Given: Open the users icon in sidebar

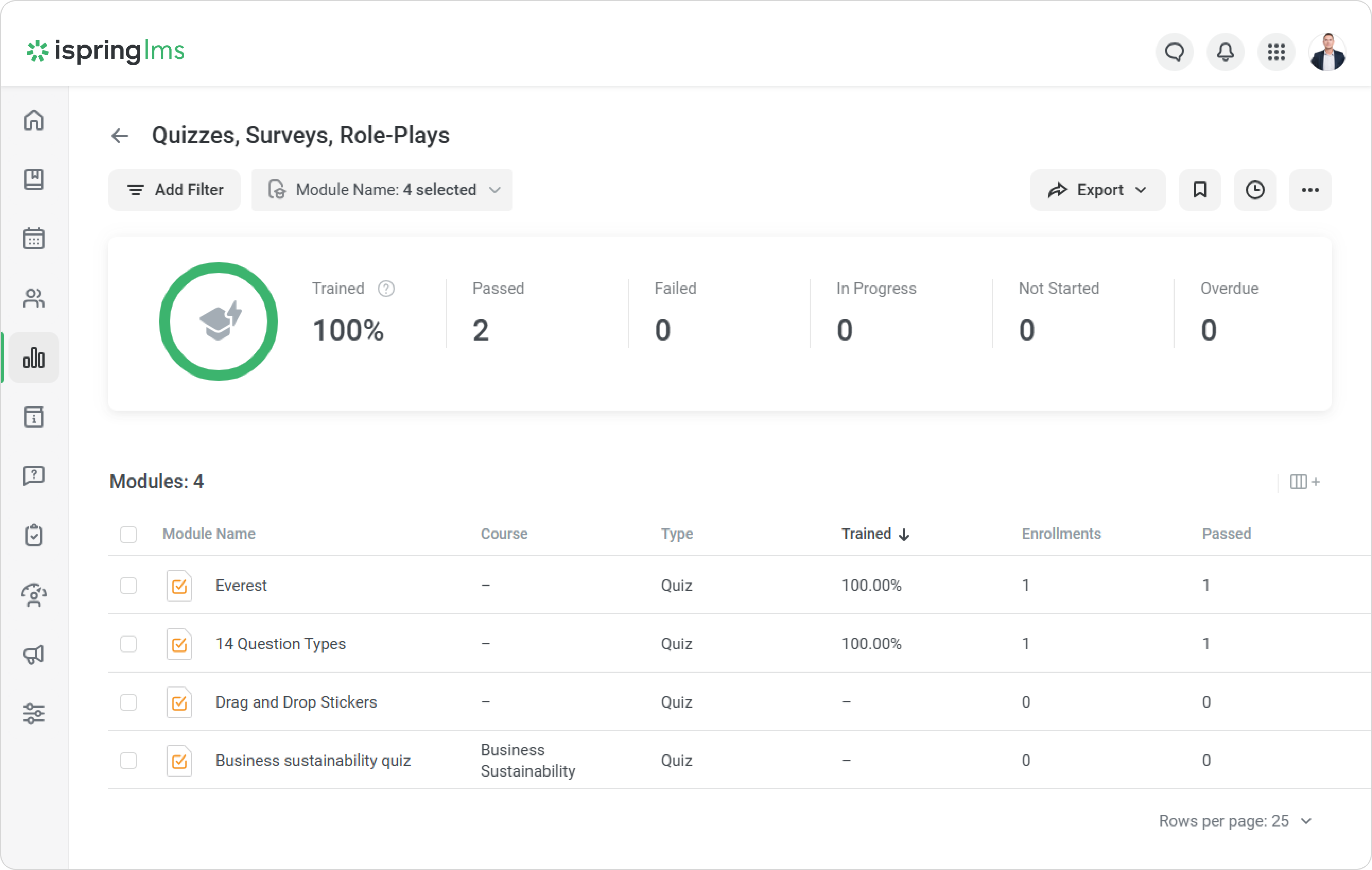Looking at the screenshot, I should (x=34, y=298).
